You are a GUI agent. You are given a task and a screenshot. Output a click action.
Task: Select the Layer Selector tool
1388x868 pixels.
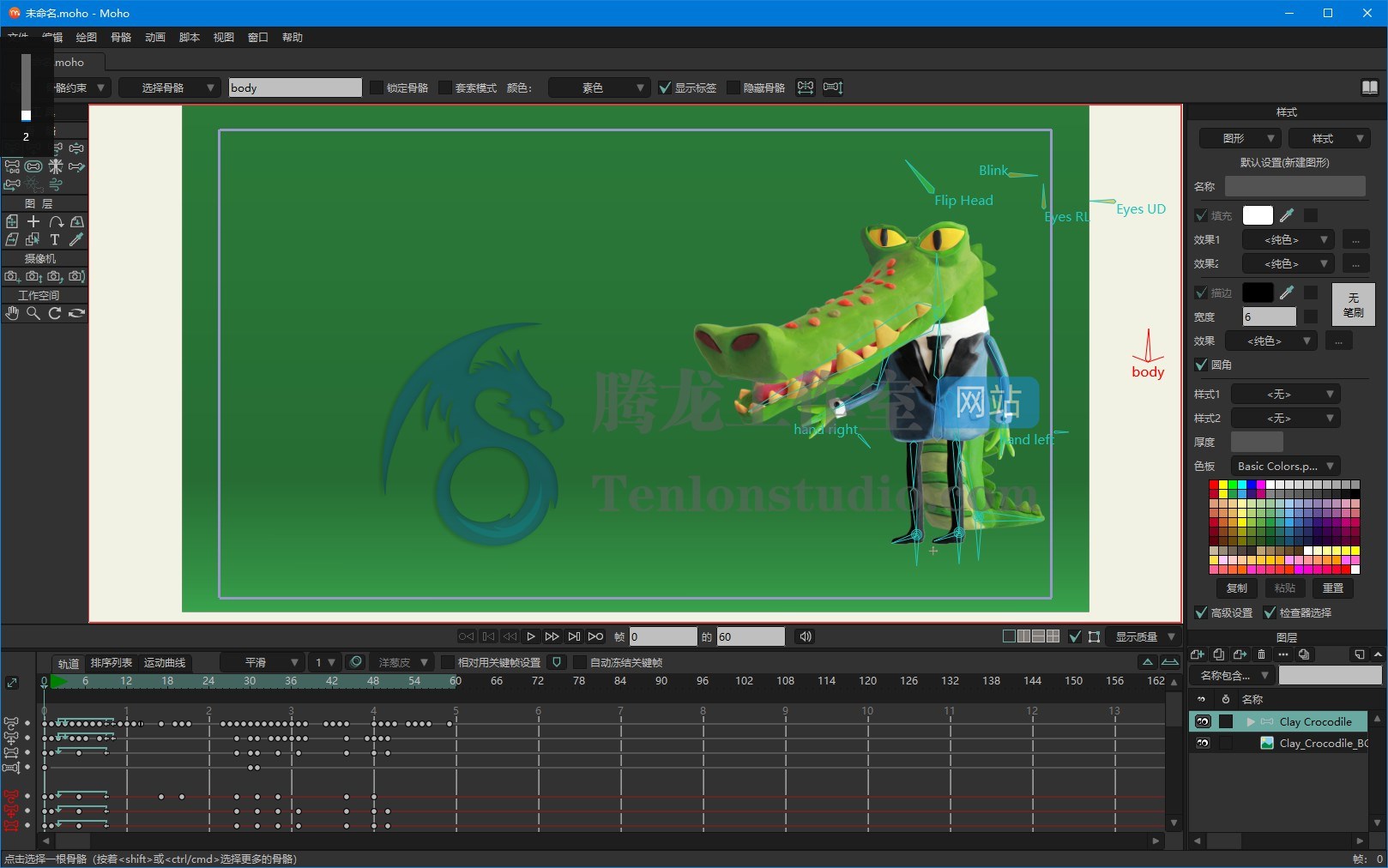coord(33,239)
